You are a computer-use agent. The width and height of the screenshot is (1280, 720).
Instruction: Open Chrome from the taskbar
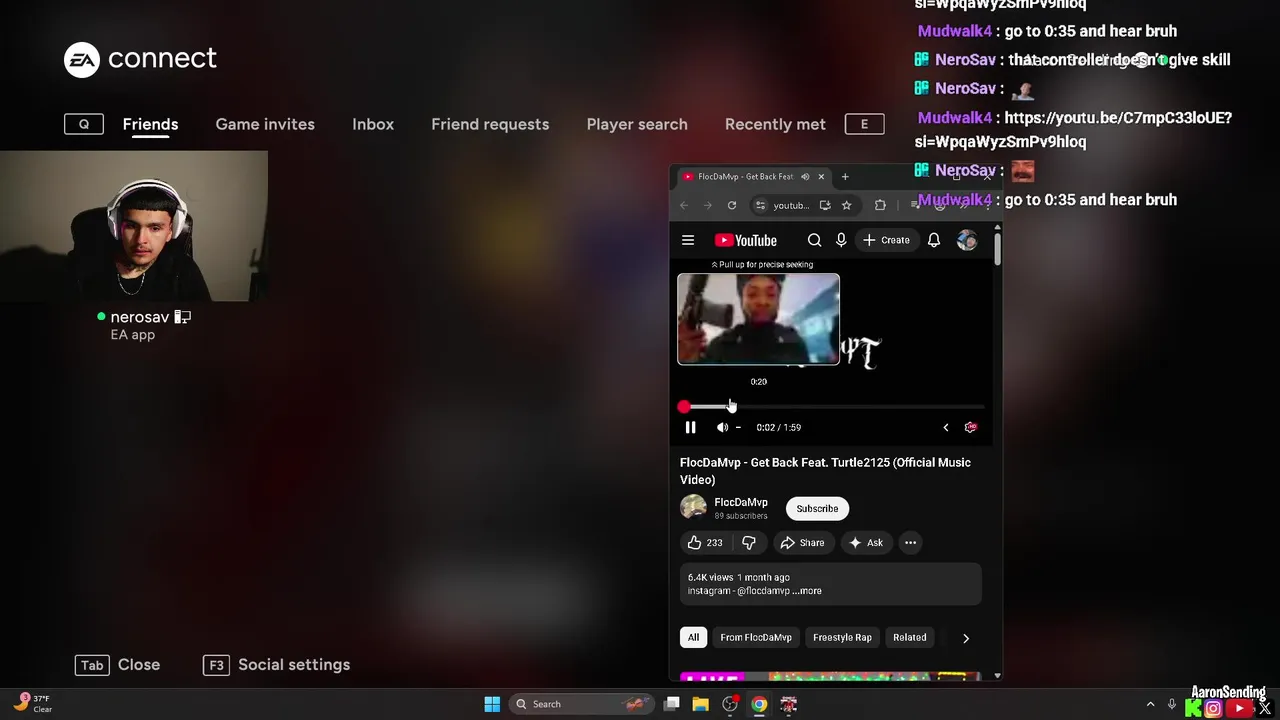[759, 704]
